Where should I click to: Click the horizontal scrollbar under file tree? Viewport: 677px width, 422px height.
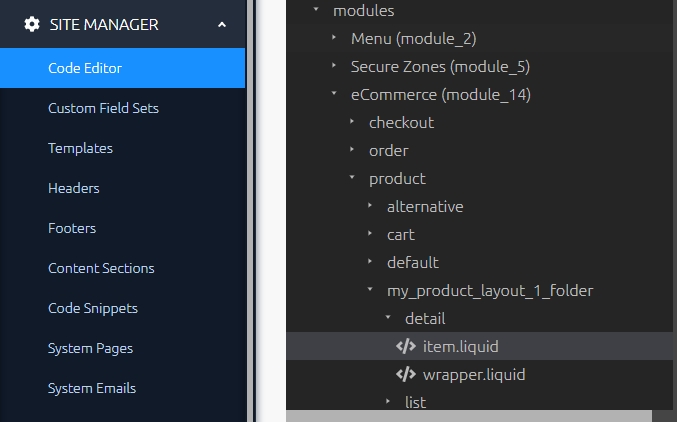[x=468, y=415]
